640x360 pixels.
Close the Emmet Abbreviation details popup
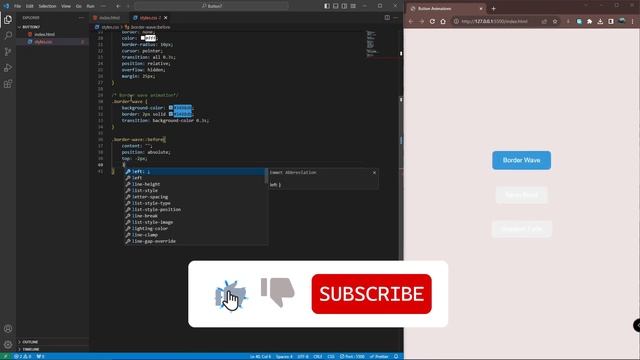pos(374,173)
